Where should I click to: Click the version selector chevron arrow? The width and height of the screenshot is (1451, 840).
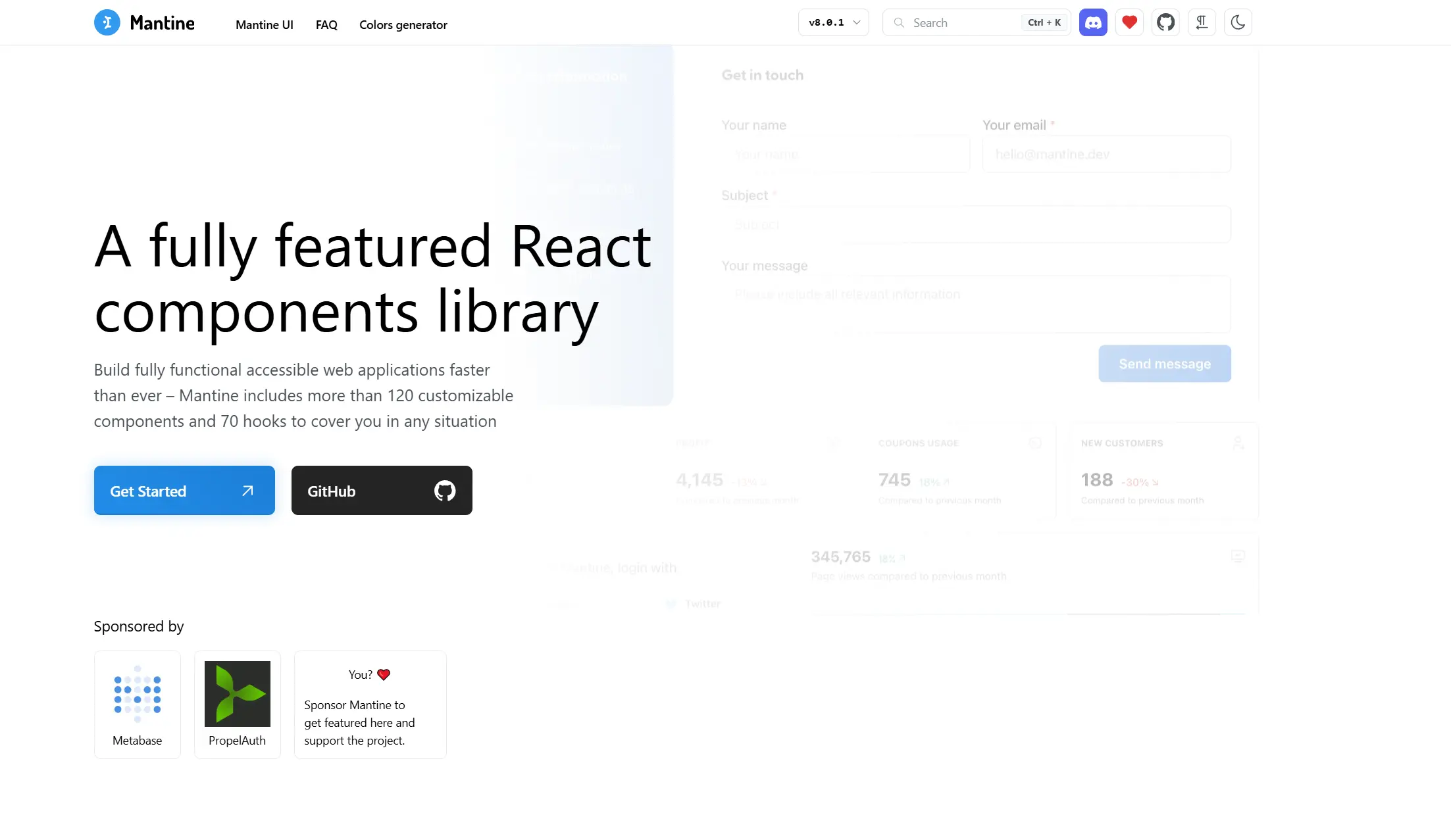856,22
